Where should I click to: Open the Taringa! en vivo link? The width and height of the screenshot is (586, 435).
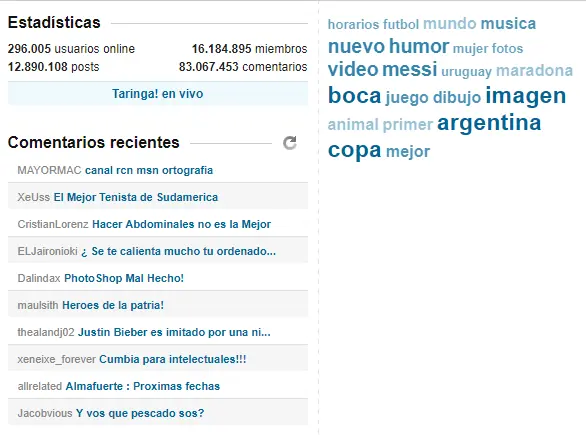click(158, 93)
